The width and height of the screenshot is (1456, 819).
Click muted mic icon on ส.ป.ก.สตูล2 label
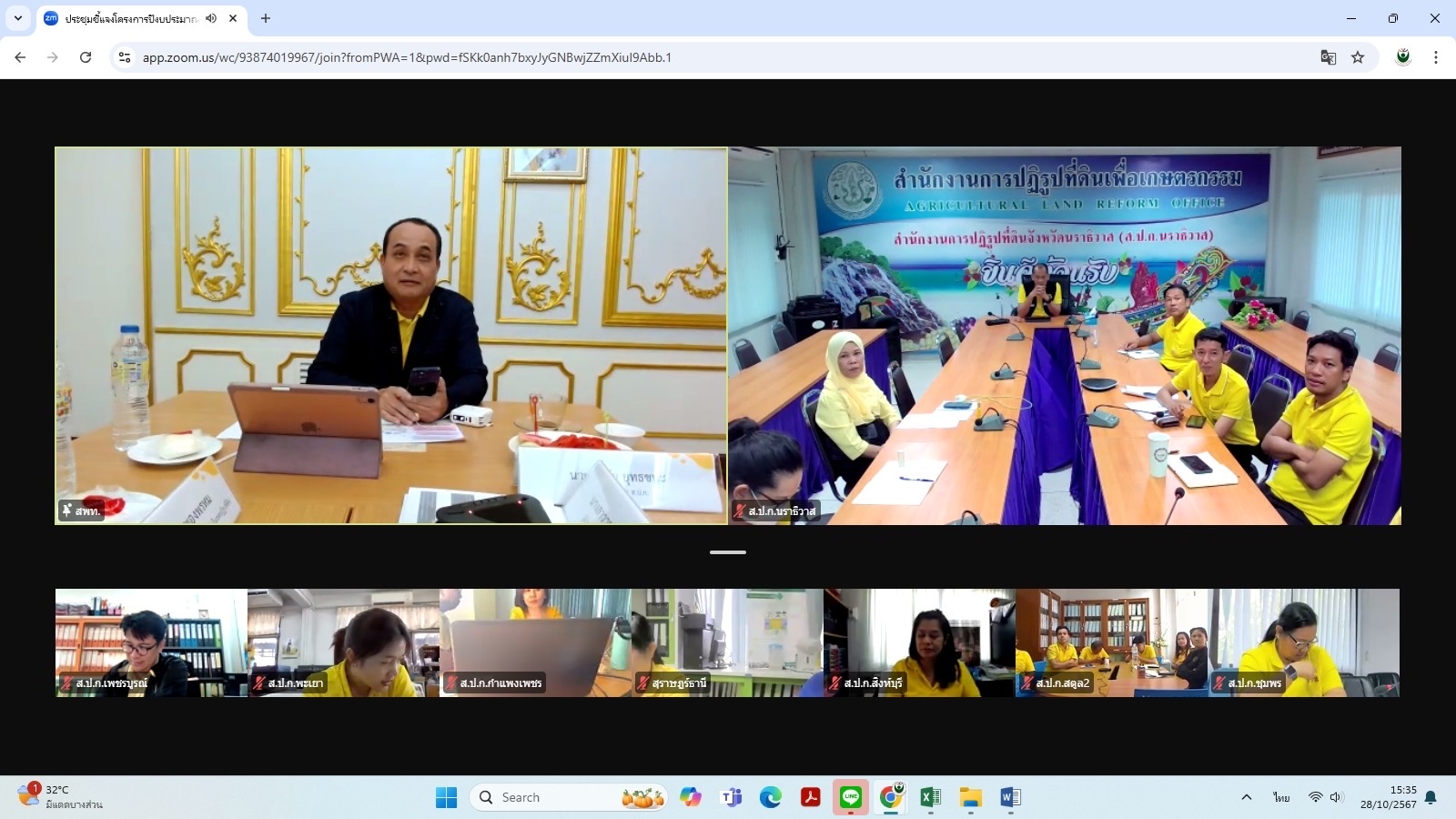pyautogui.click(x=1027, y=682)
